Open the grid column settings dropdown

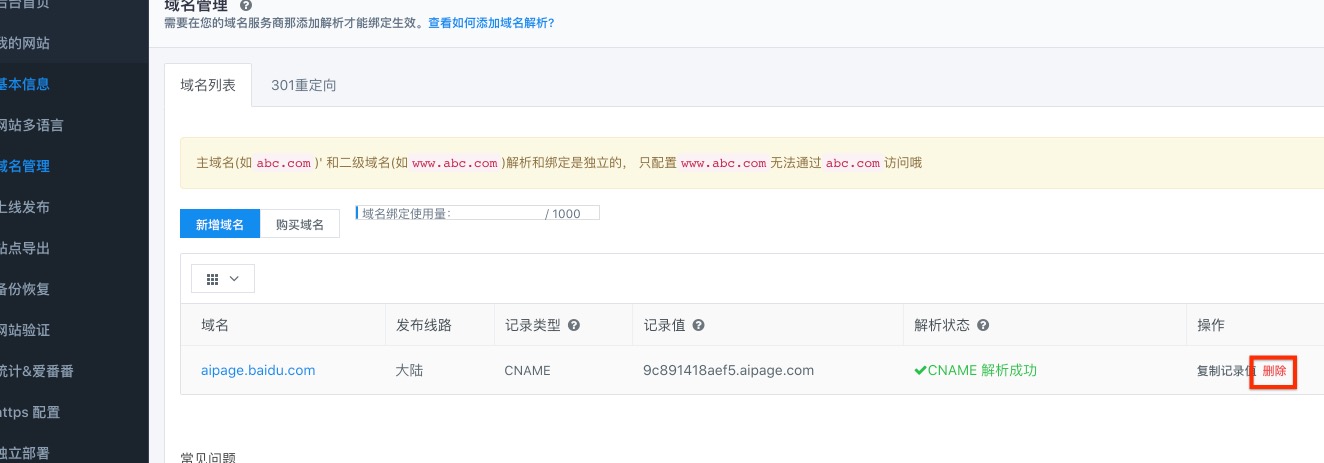coord(222,279)
